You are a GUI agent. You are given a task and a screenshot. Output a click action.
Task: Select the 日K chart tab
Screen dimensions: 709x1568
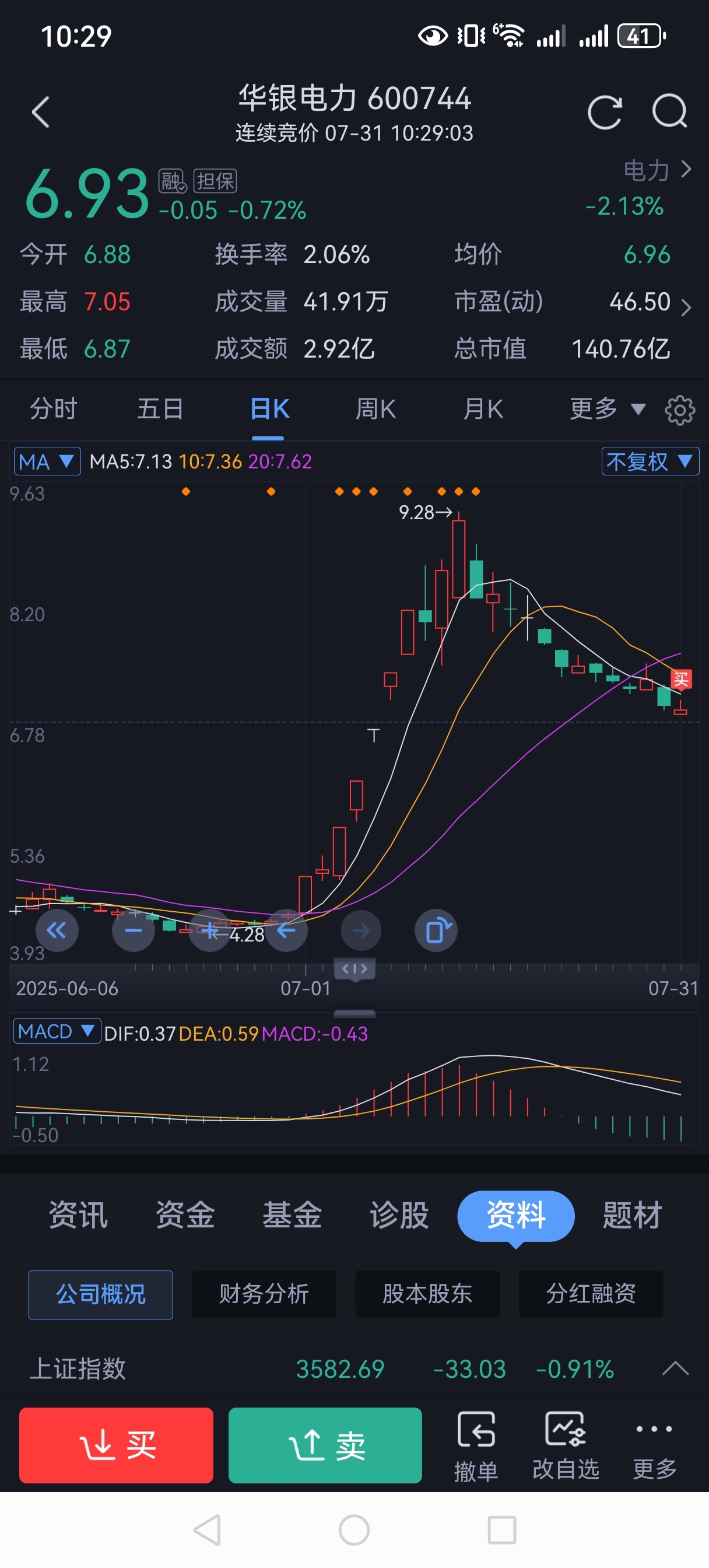(x=269, y=408)
